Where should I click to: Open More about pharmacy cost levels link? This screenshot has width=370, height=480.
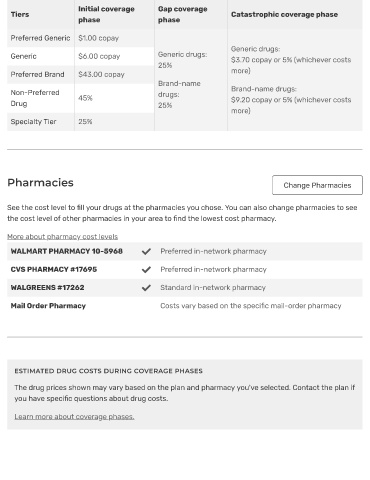[x=63, y=236]
